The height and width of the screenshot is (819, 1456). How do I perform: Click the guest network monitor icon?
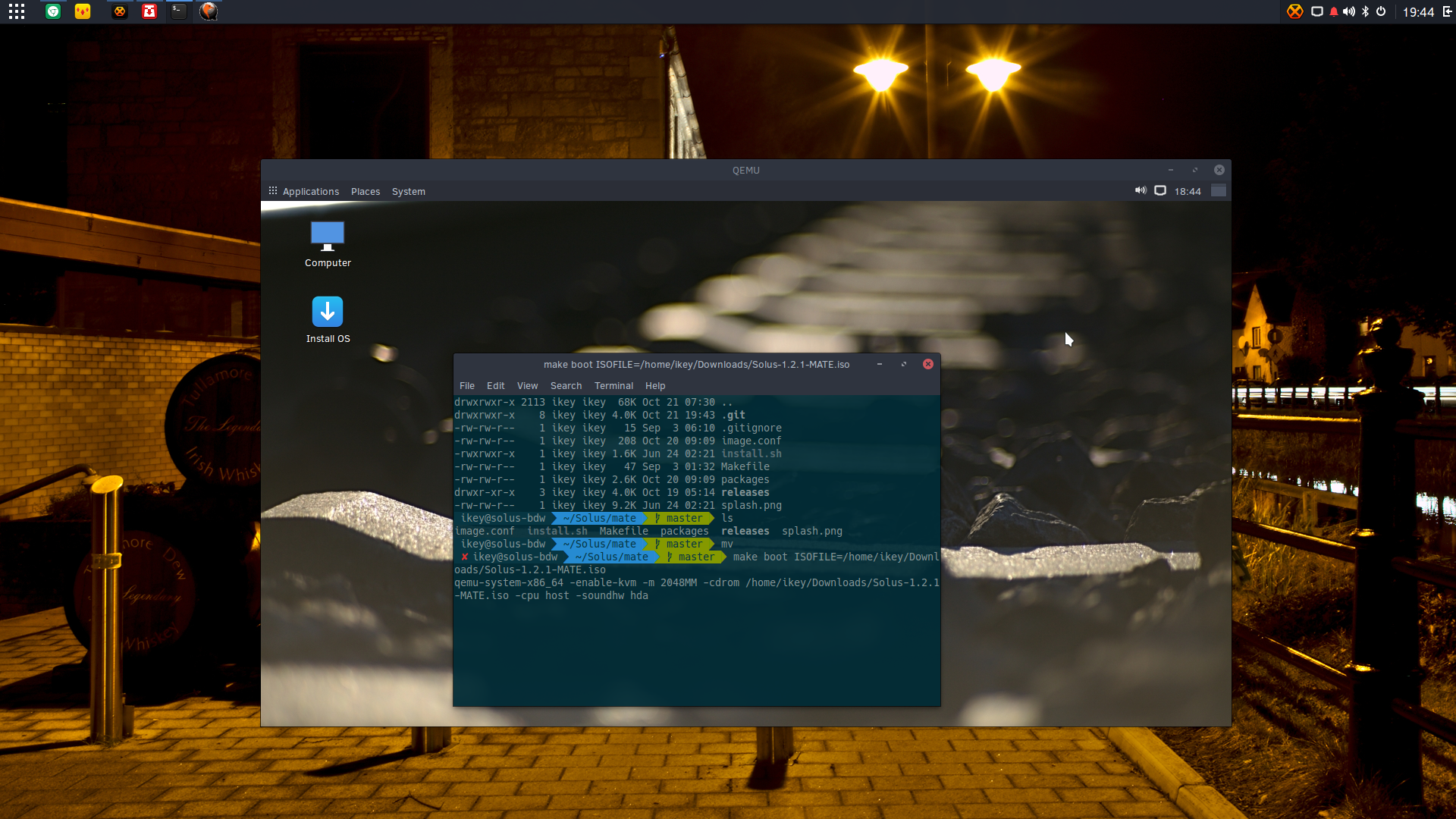click(x=1160, y=190)
